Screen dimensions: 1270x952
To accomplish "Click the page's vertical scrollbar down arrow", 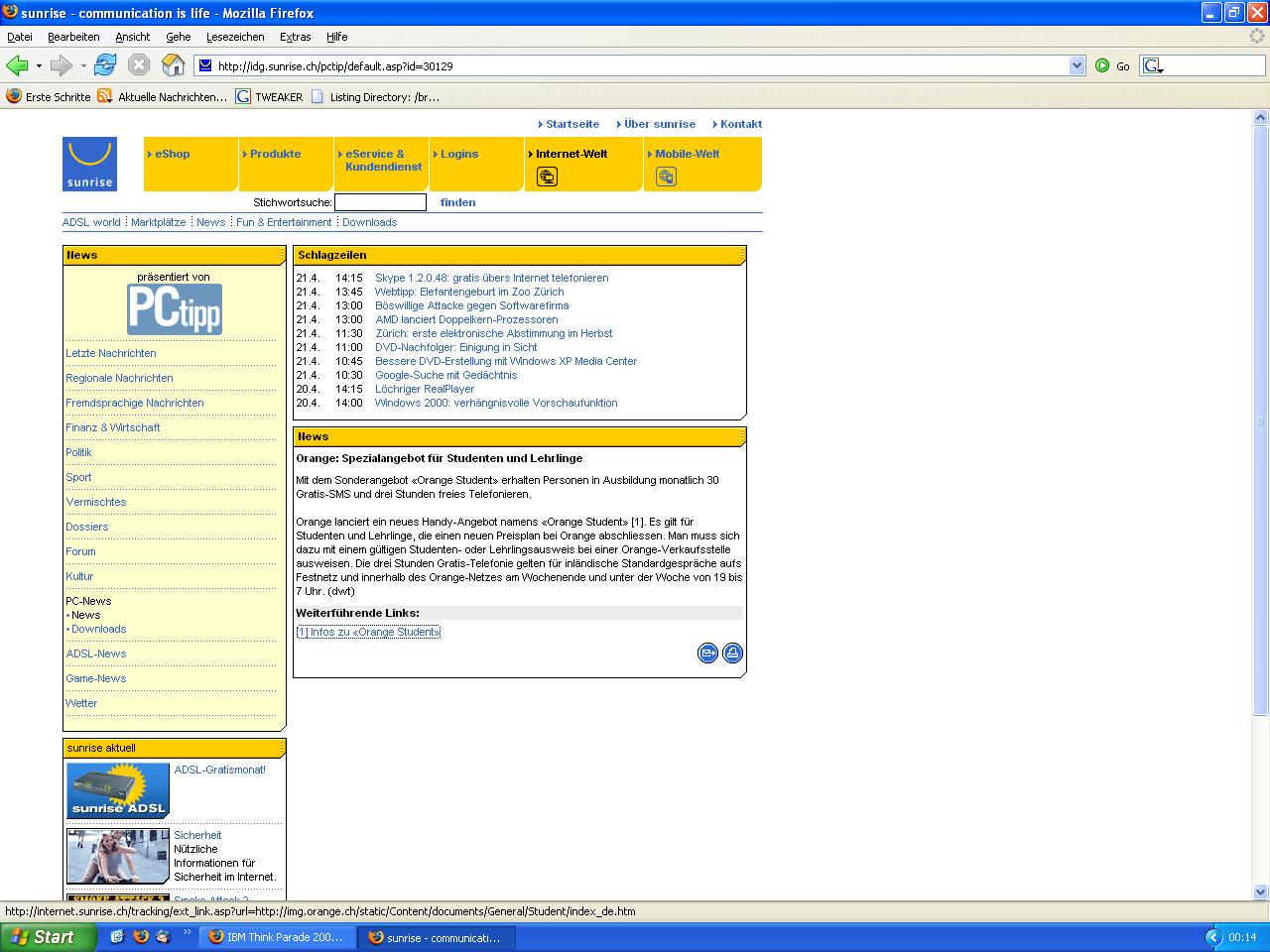I will 1261,891.
